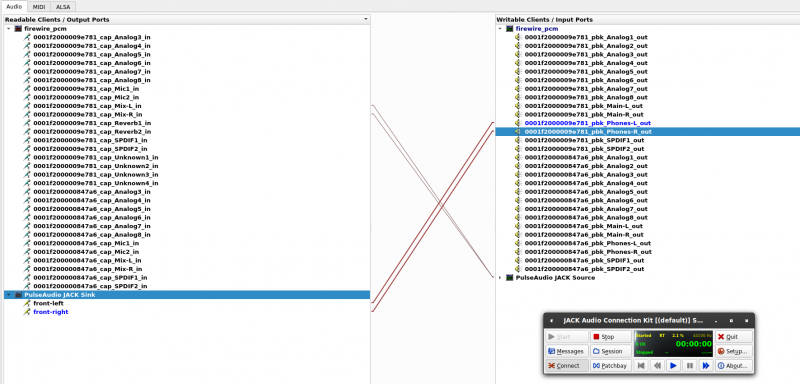This screenshot has width=800, height=384.
Task: Click the port icon beside 0001f2000009e781_cap_Unknown1_in
Action: pos(27,158)
